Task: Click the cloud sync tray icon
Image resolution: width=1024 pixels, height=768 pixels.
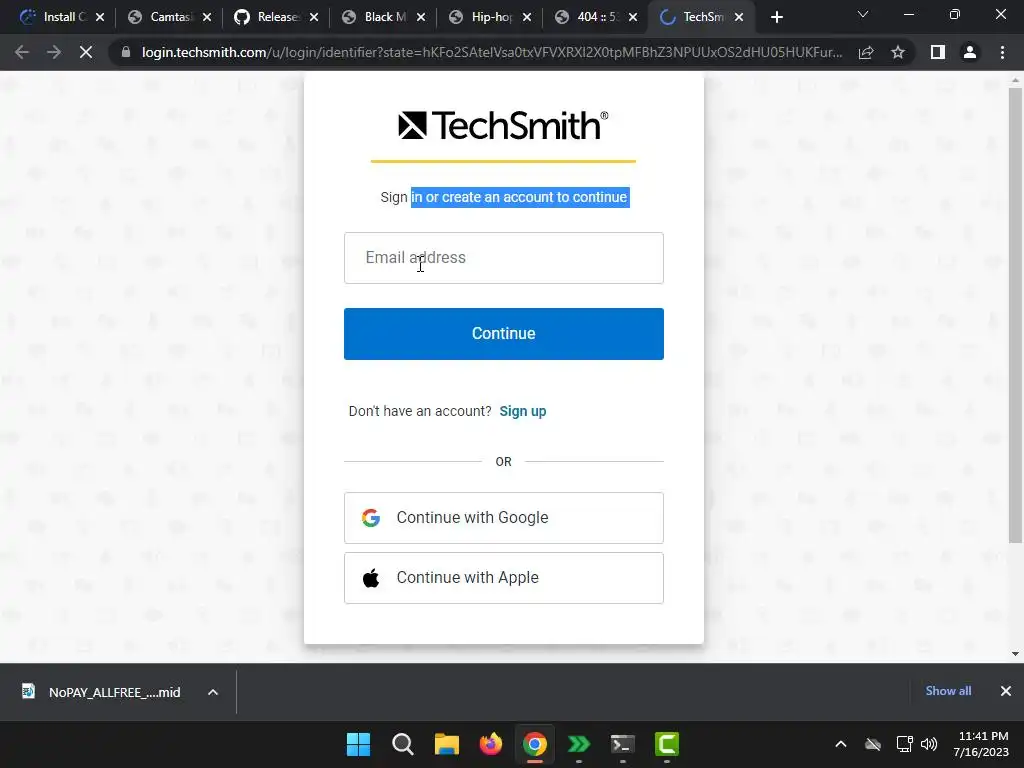Action: [x=873, y=744]
